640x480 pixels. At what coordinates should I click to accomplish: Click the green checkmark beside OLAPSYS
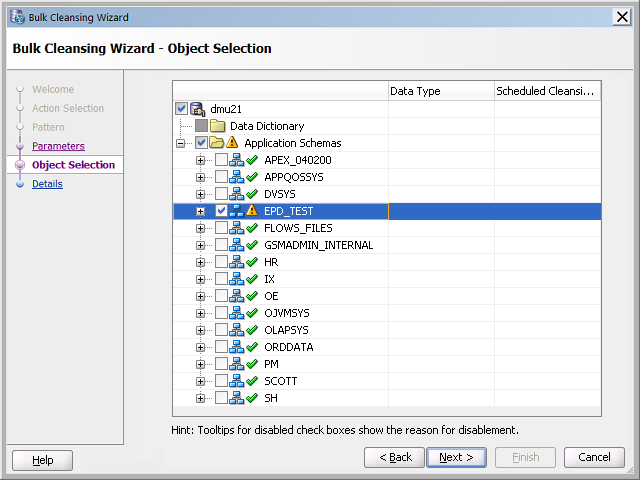tap(252, 330)
